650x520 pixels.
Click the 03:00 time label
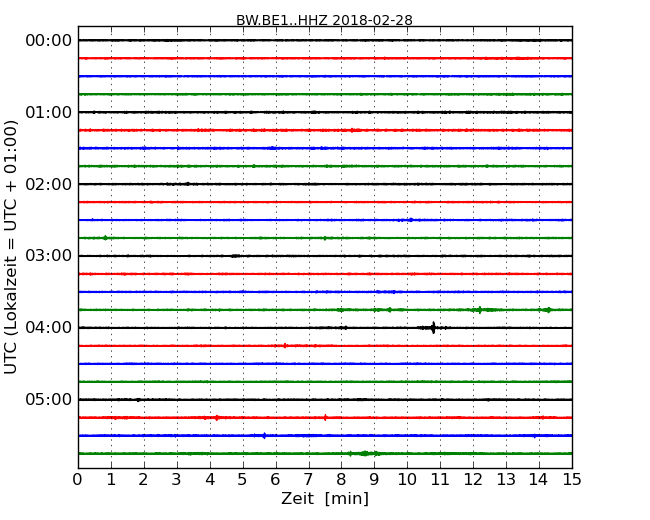click(49, 255)
